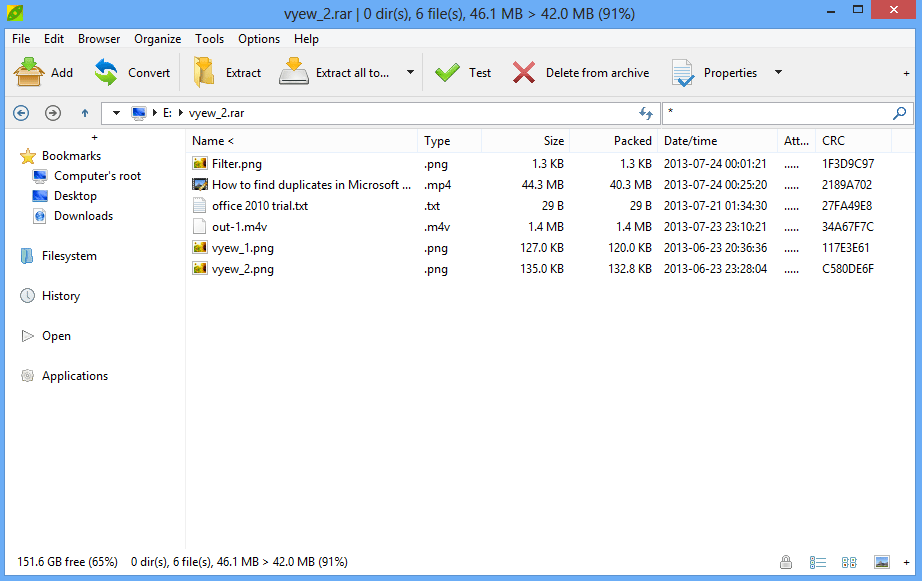Screen dimensions: 922x581
Task: Click the History clock icon
Action: click(28, 296)
